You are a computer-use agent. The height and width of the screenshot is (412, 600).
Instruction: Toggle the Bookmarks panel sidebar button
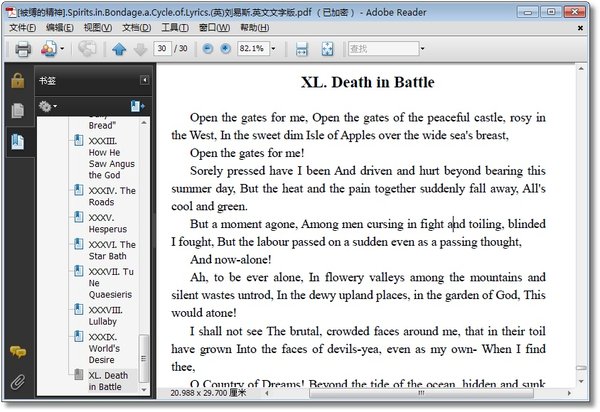(x=18, y=142)
